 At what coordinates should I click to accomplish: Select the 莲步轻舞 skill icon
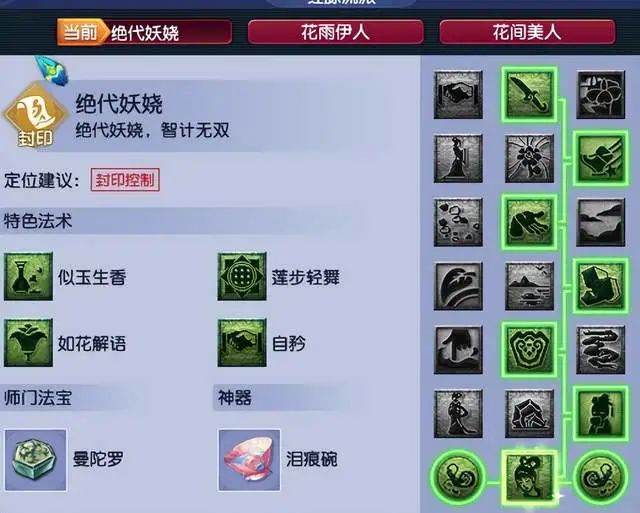(242, 276)
